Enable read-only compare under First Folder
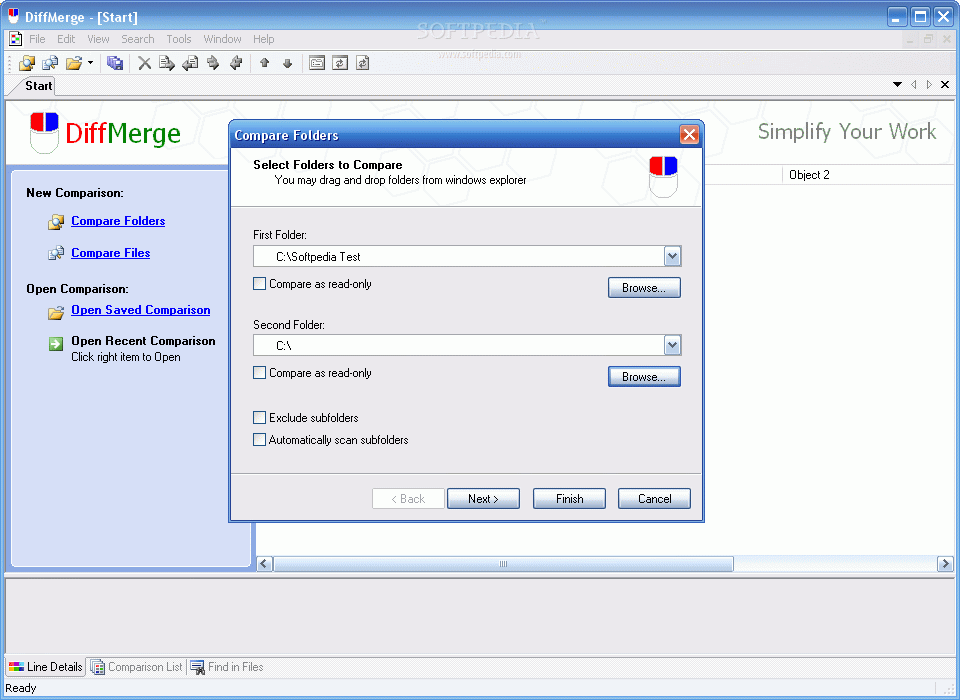 click(x=260, y=284)
